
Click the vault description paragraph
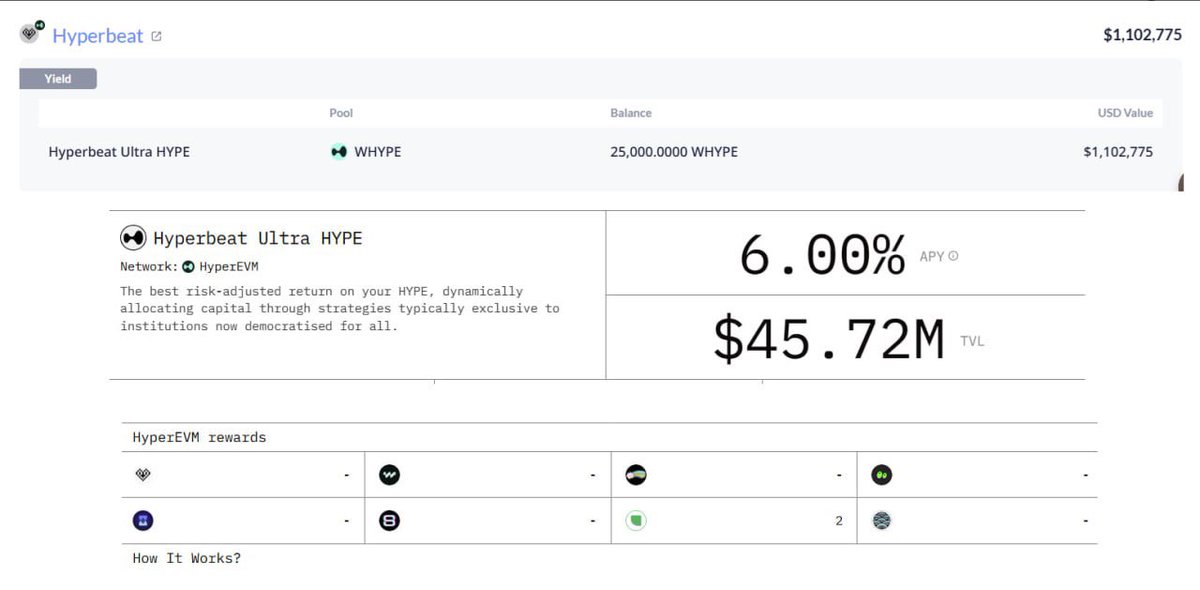pos(340,308)
